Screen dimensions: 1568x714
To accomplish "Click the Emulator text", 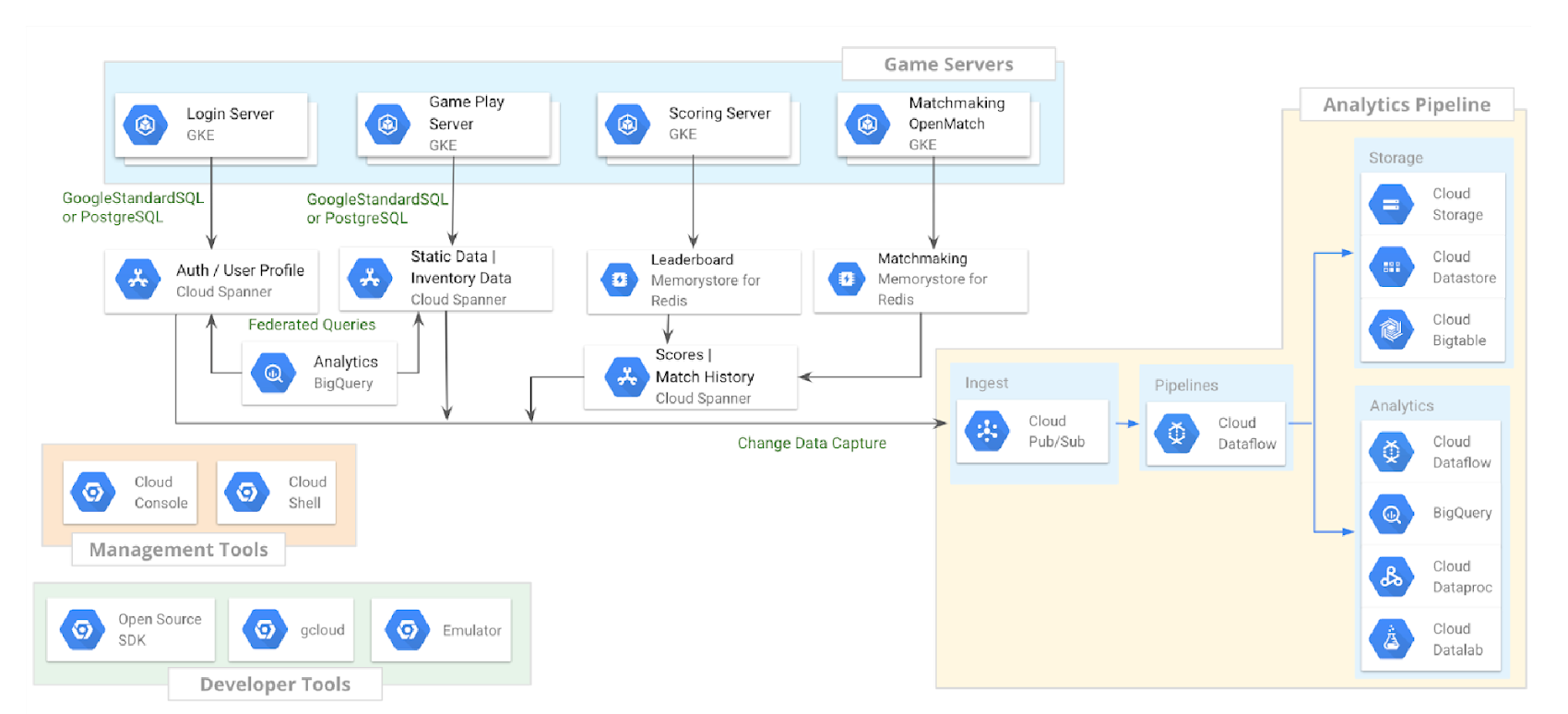I will coord(472,630).
